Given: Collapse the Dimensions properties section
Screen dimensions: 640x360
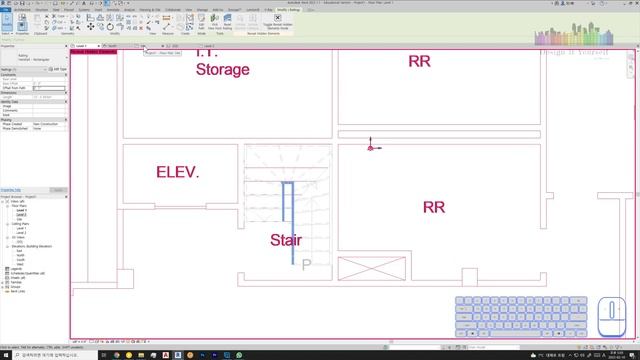Looking at the screenshot, I should pyautogui.click(x=66, y=93).
